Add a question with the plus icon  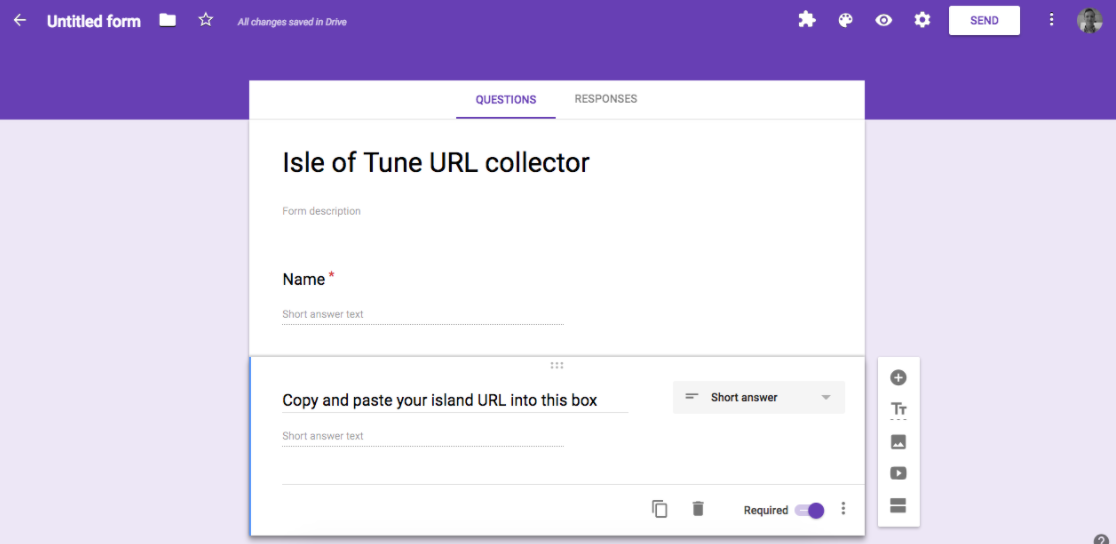(x=898, y=377)
